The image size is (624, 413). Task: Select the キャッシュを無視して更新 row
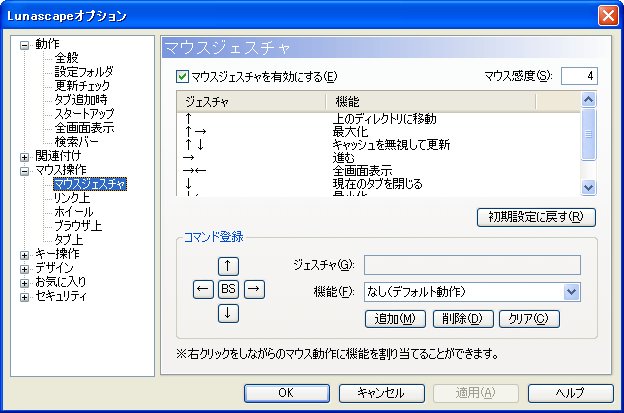click(x=378, y=145)
